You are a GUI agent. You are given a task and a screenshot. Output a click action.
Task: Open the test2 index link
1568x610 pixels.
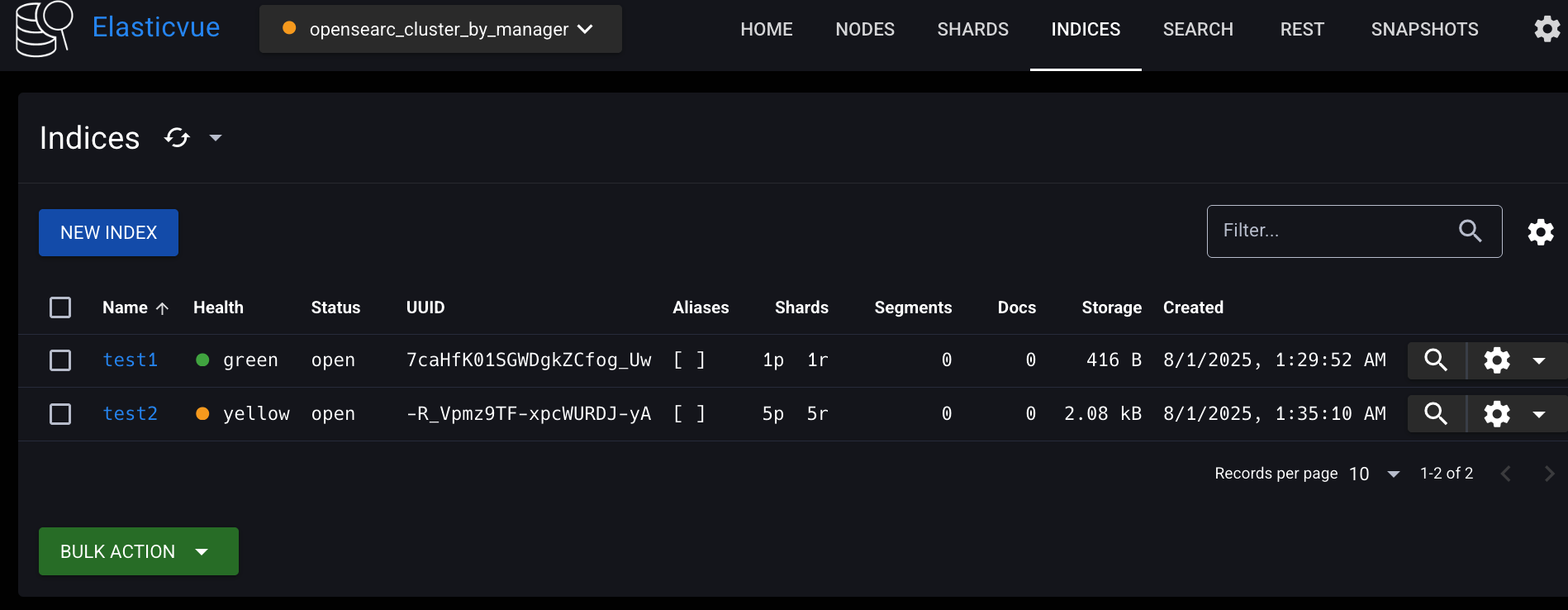coord(130,414)
